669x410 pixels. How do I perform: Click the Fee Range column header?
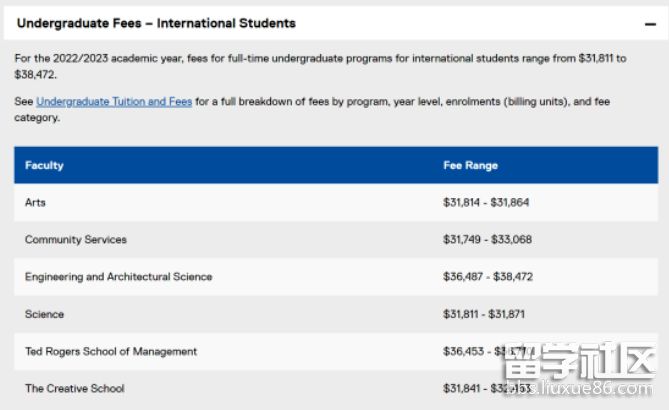coord(470,165)
